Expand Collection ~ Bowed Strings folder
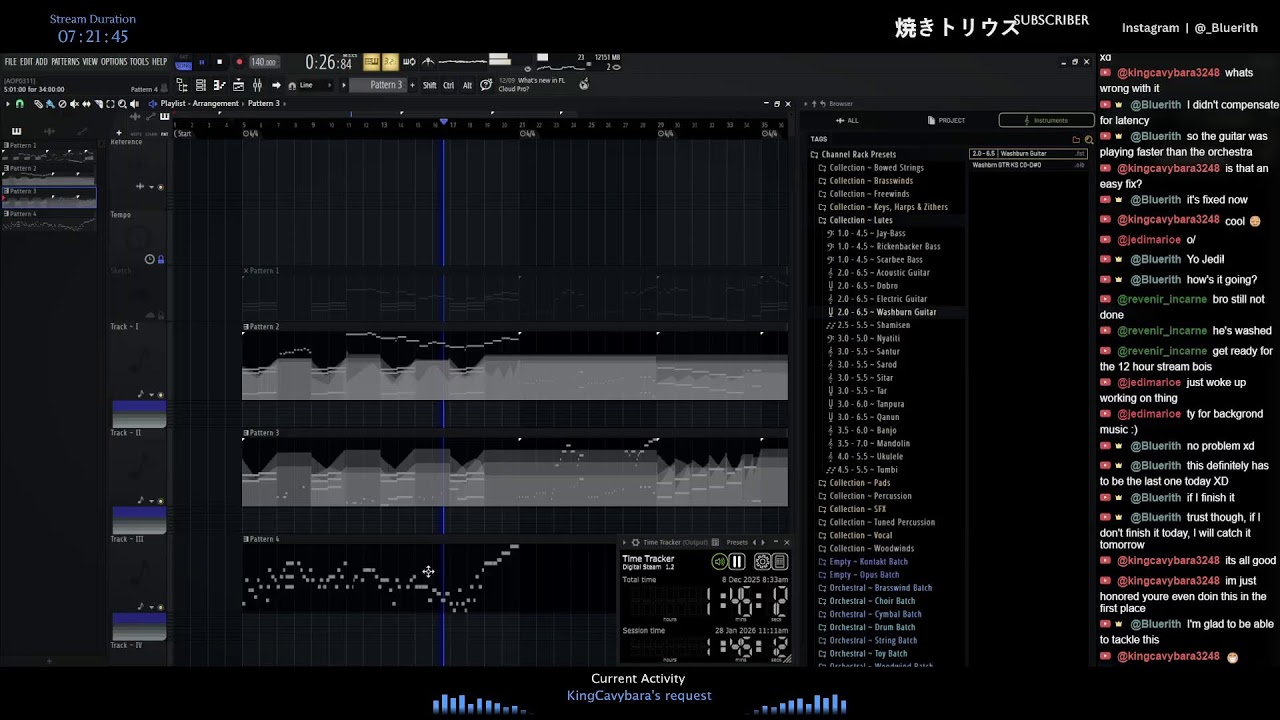Image resolution: width=1280 pixels, height=720 pixels. 871,168
